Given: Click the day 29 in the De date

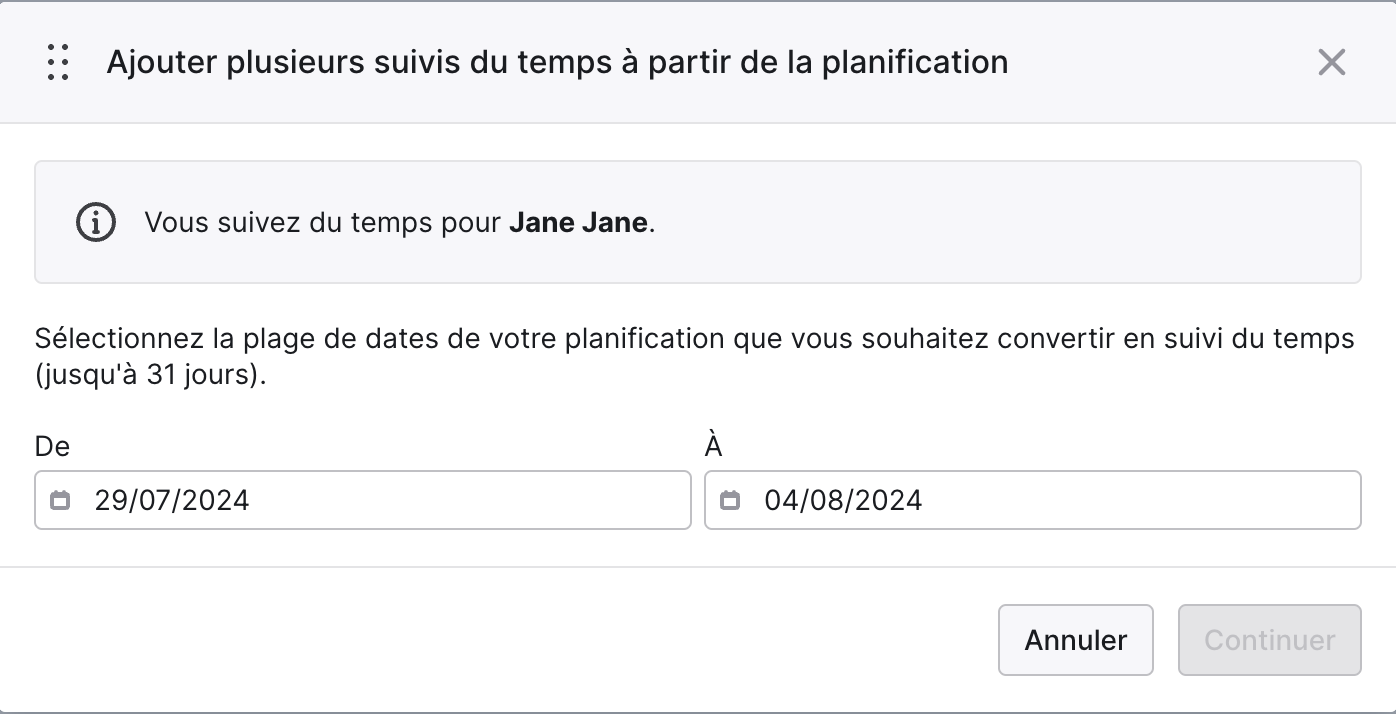Looking at the screenshot, I should point(109,500).
